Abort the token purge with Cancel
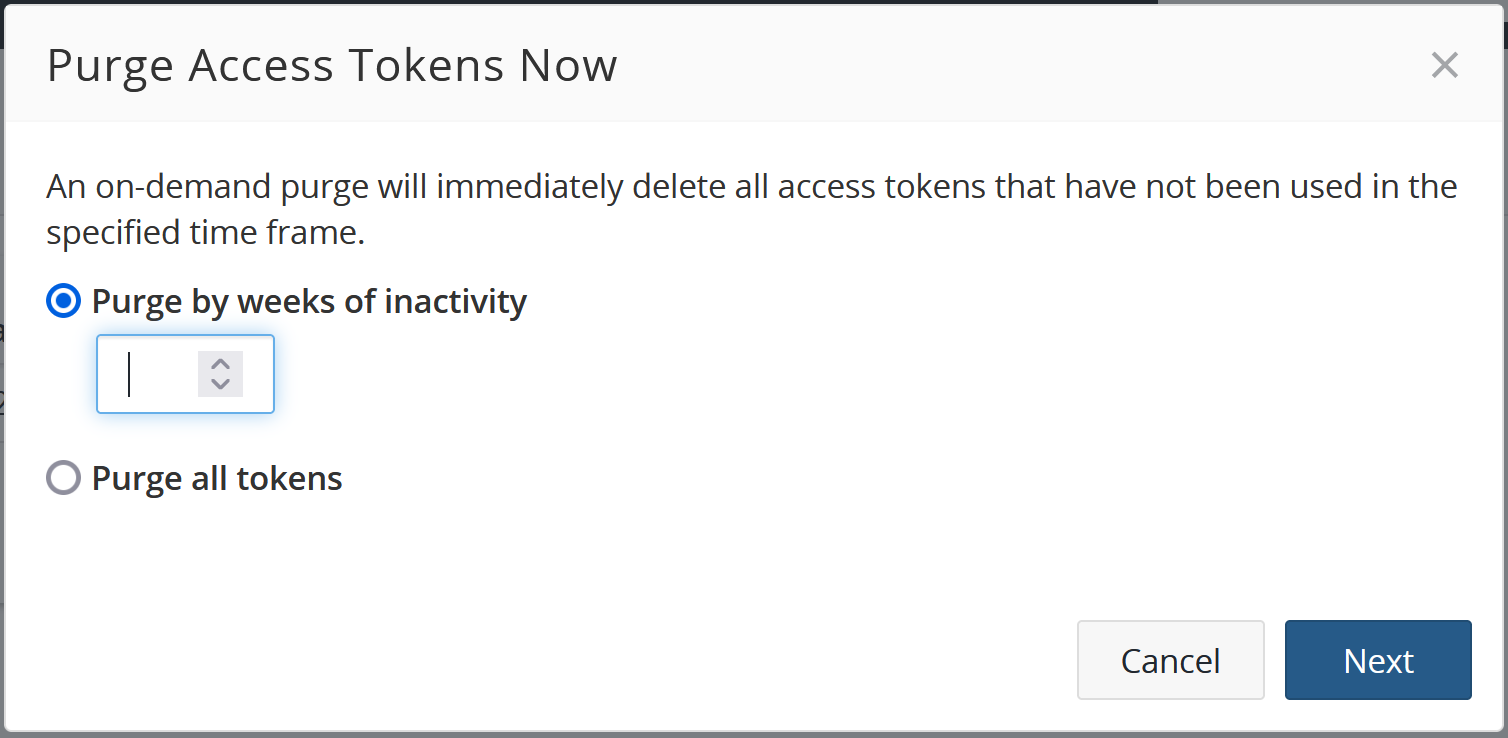The image size is (1508, 738). click(x=1170, y=660)
